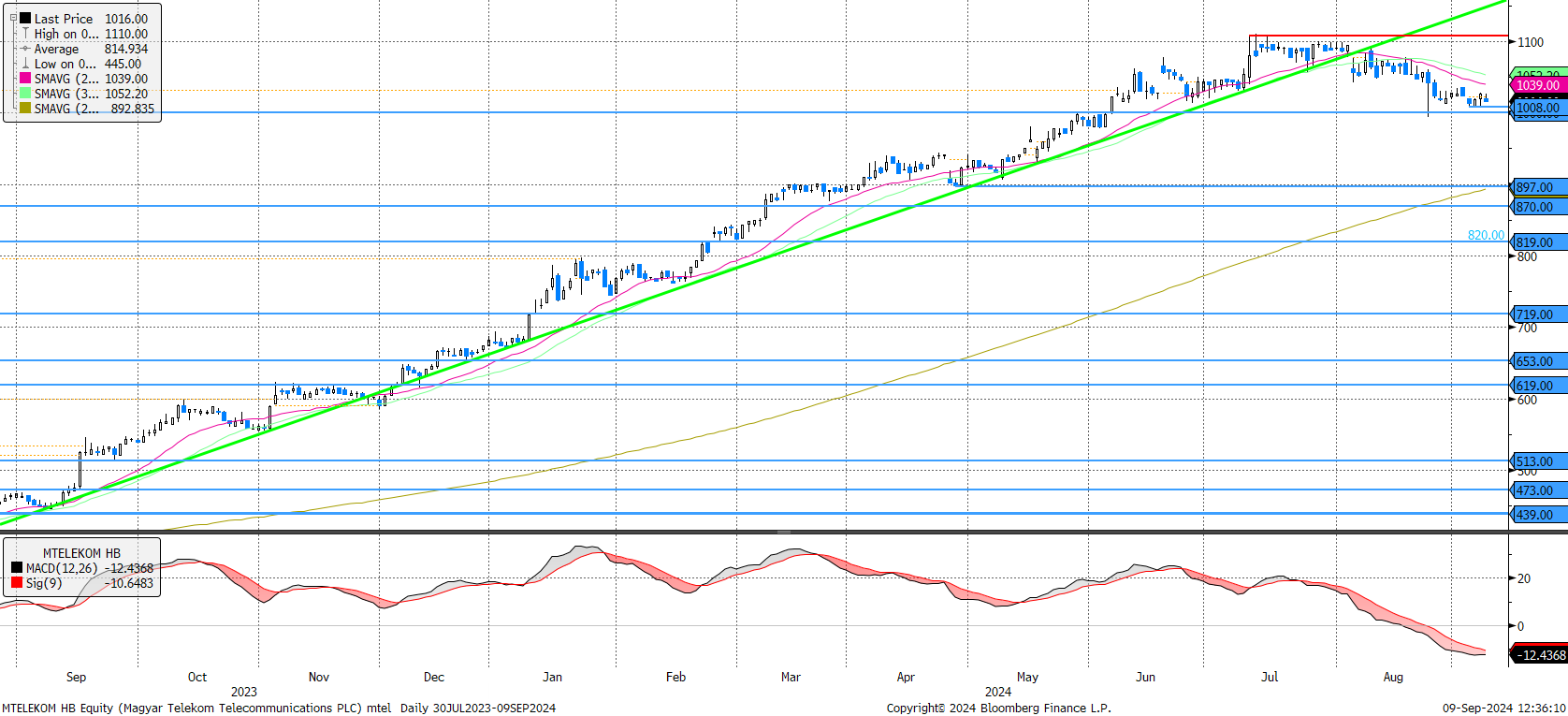This screenshot has height=716, width=1568.
Task: Click the Jun label on time axis
Action: click(1145, 677)
